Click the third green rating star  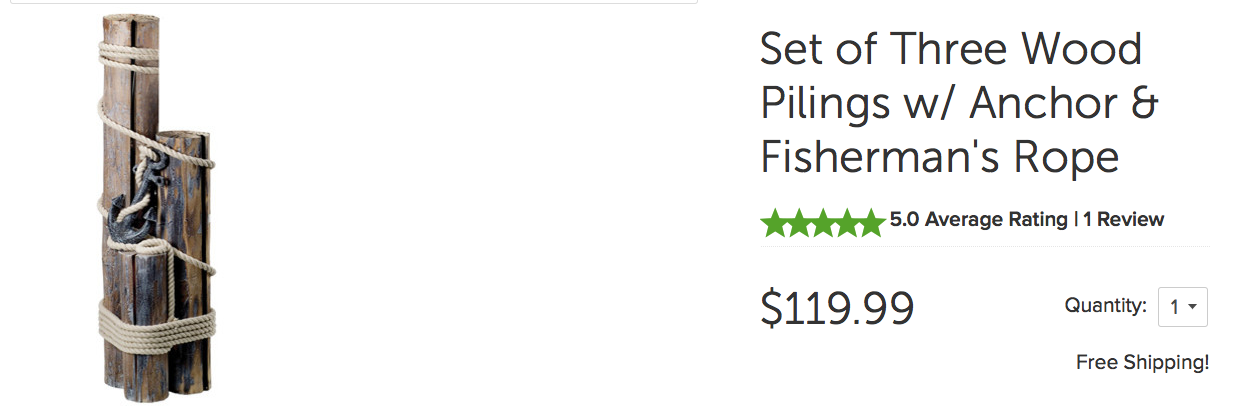click(822, 222)
